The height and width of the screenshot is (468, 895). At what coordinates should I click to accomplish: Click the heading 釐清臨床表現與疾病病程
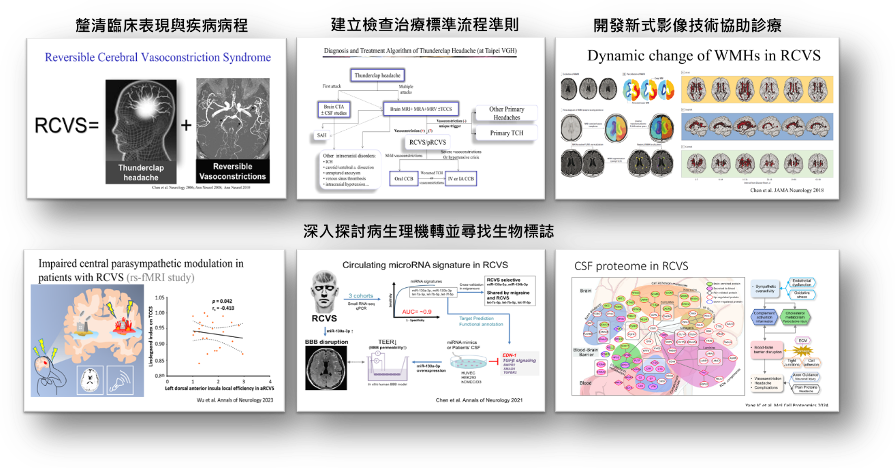pos(162,25)
